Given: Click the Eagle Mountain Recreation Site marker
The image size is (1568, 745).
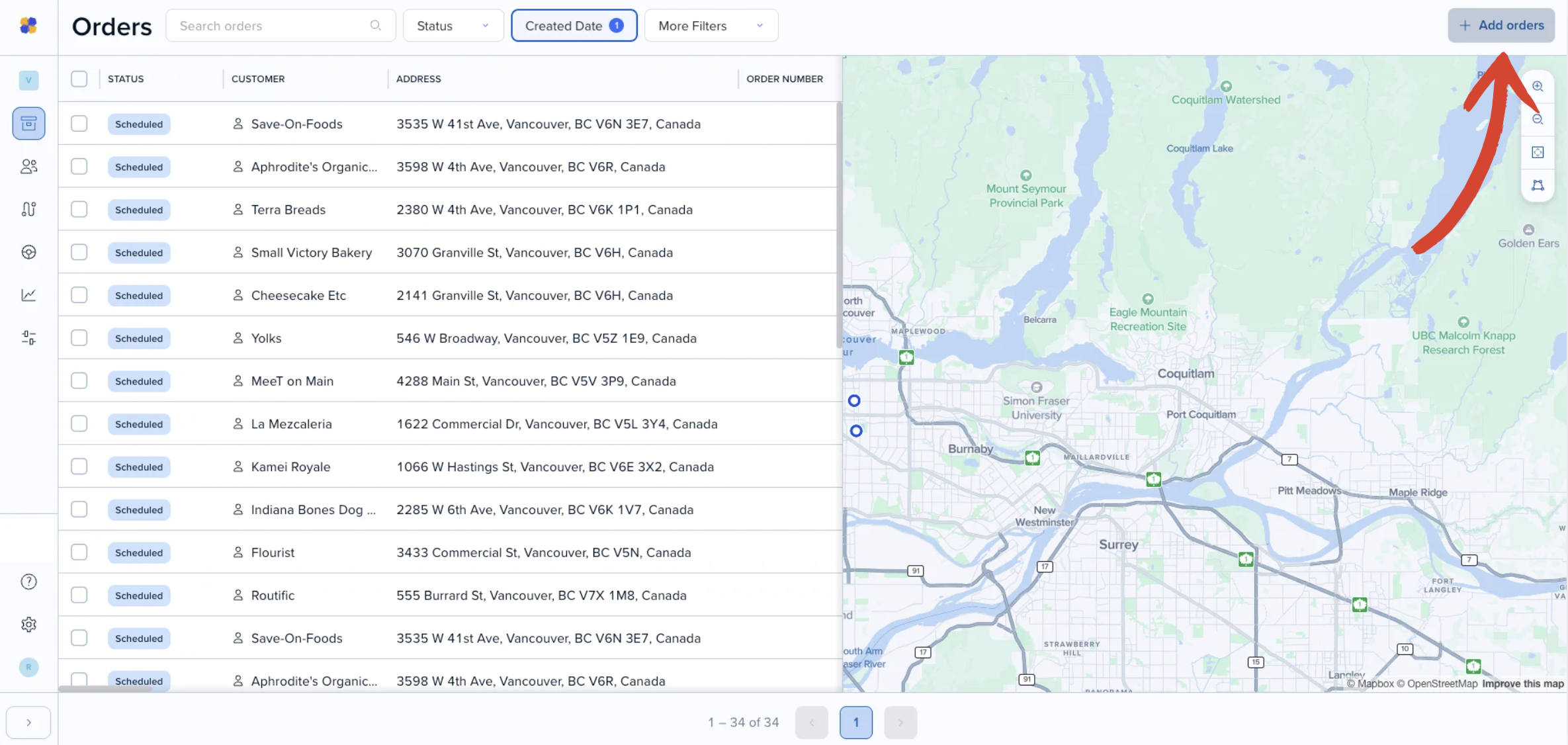Looking at the screenshot, I should pyautogui.click(x=1148, y=299).
